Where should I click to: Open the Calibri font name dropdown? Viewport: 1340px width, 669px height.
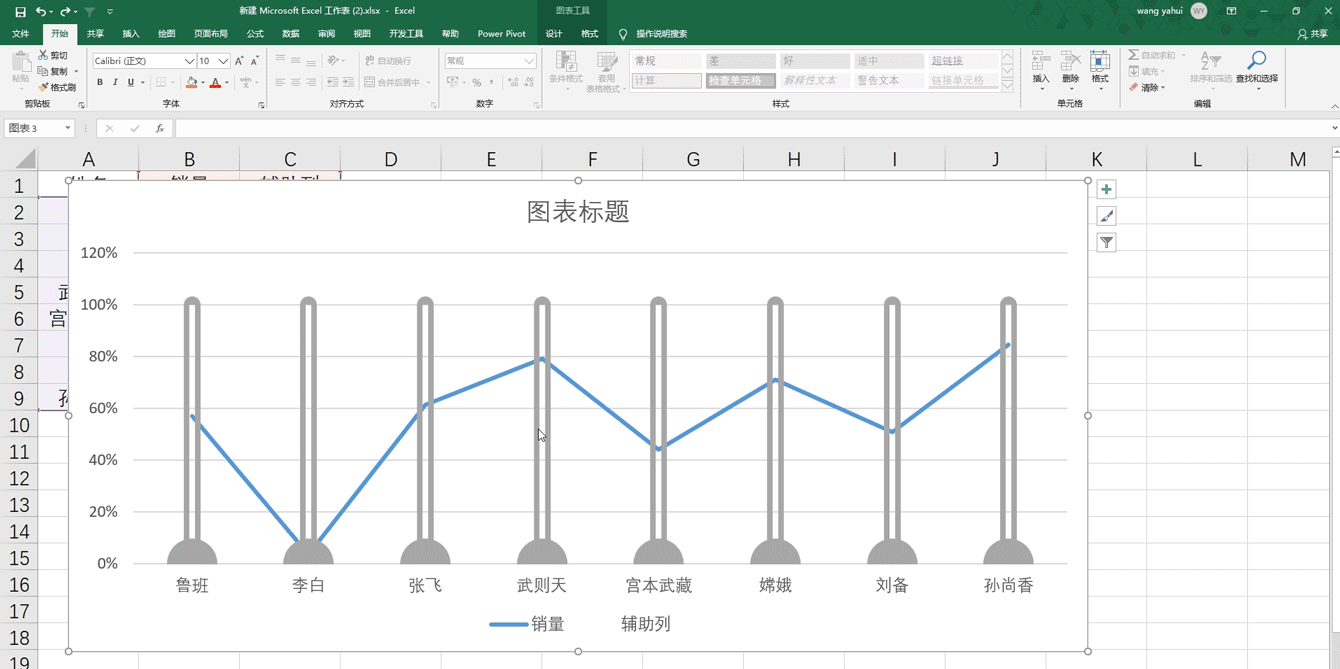(x=189, y=61)
